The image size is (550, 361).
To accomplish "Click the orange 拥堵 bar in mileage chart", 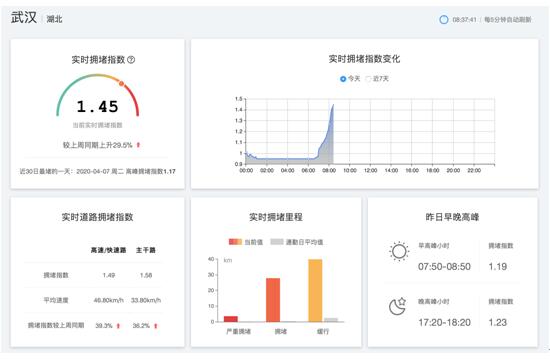I will pos(273,300).
